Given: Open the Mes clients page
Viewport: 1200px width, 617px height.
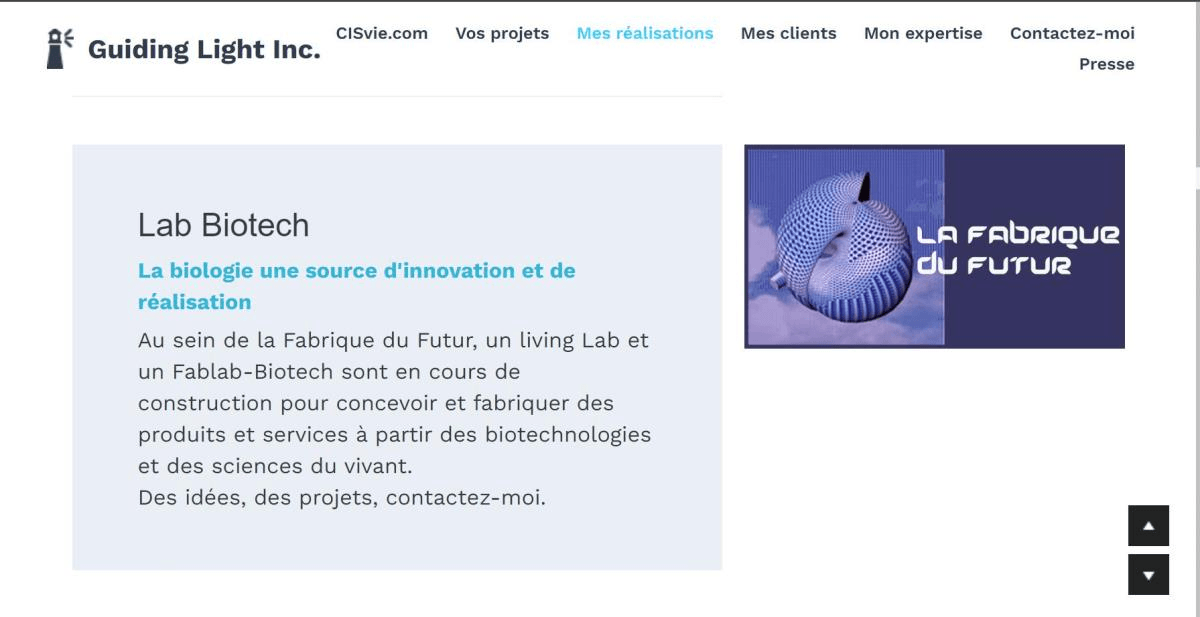Looking at the screenshot, I should 788,33.
